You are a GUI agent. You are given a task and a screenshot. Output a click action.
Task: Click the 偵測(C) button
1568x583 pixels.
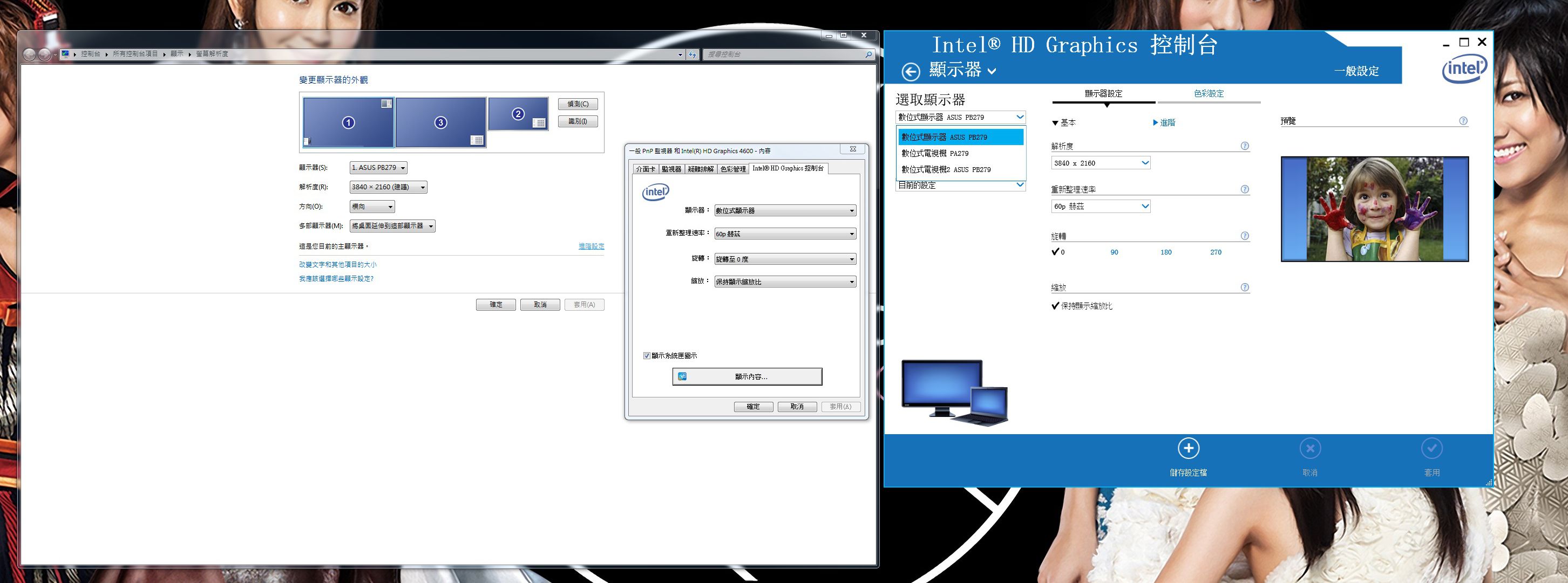click(x=578, y=104)
